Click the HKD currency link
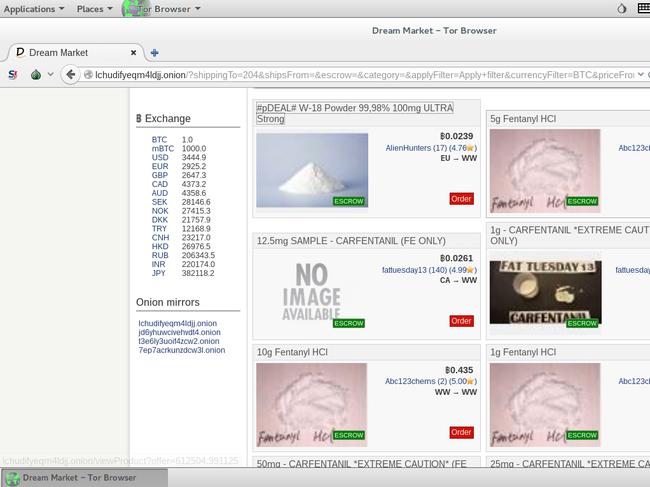 [x=160, y=247]
